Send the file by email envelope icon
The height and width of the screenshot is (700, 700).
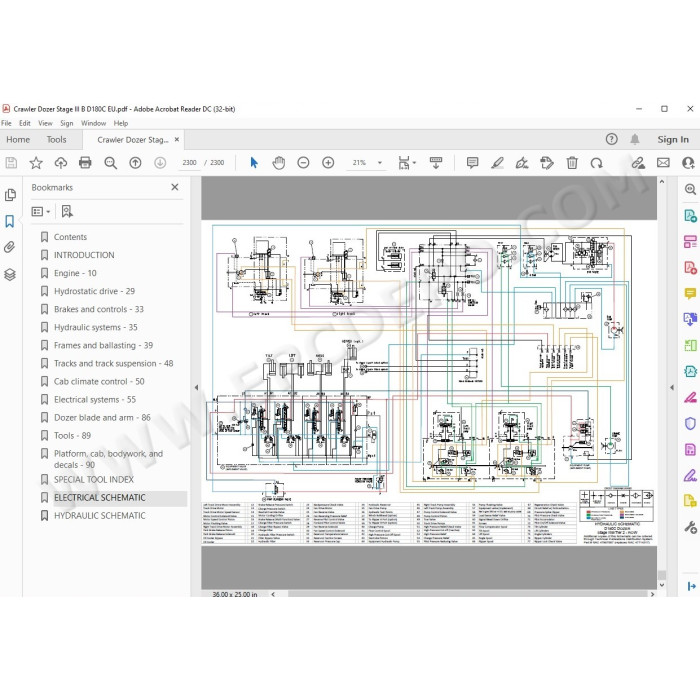point(663,163)
